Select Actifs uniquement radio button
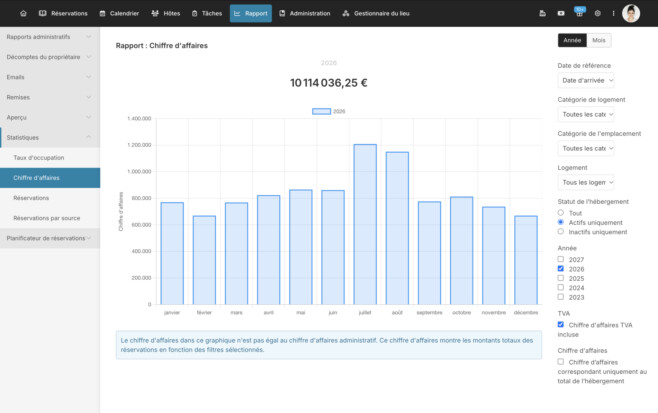Screen dimensions: 658x413 pyautogui.click(x=561, y=222)
